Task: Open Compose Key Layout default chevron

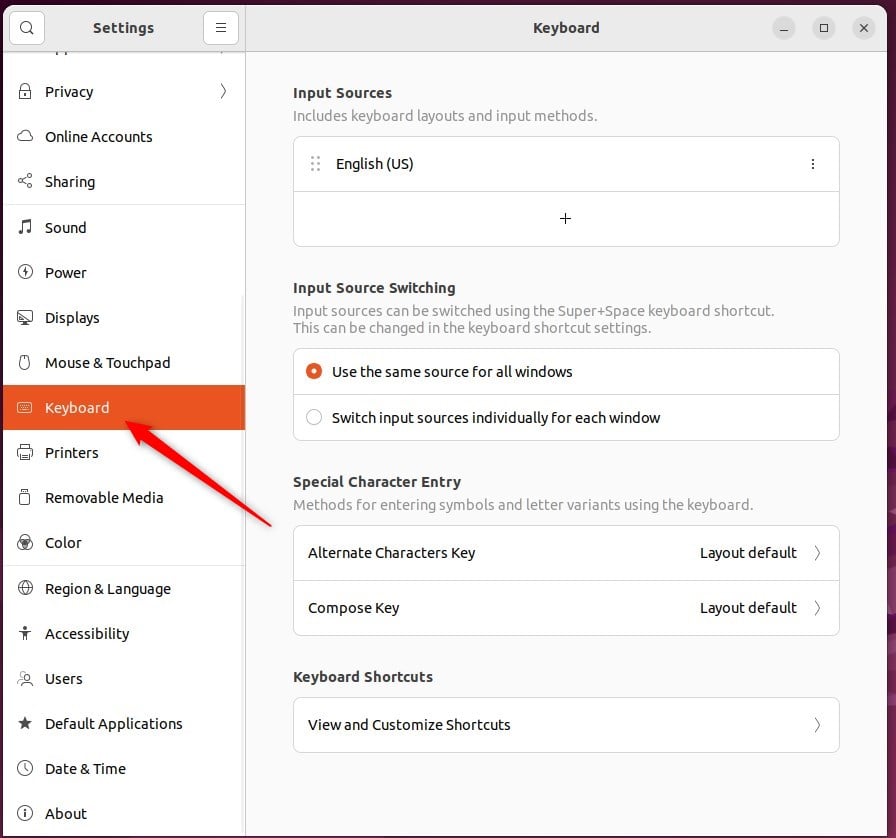Action: [x=817, y=608]
